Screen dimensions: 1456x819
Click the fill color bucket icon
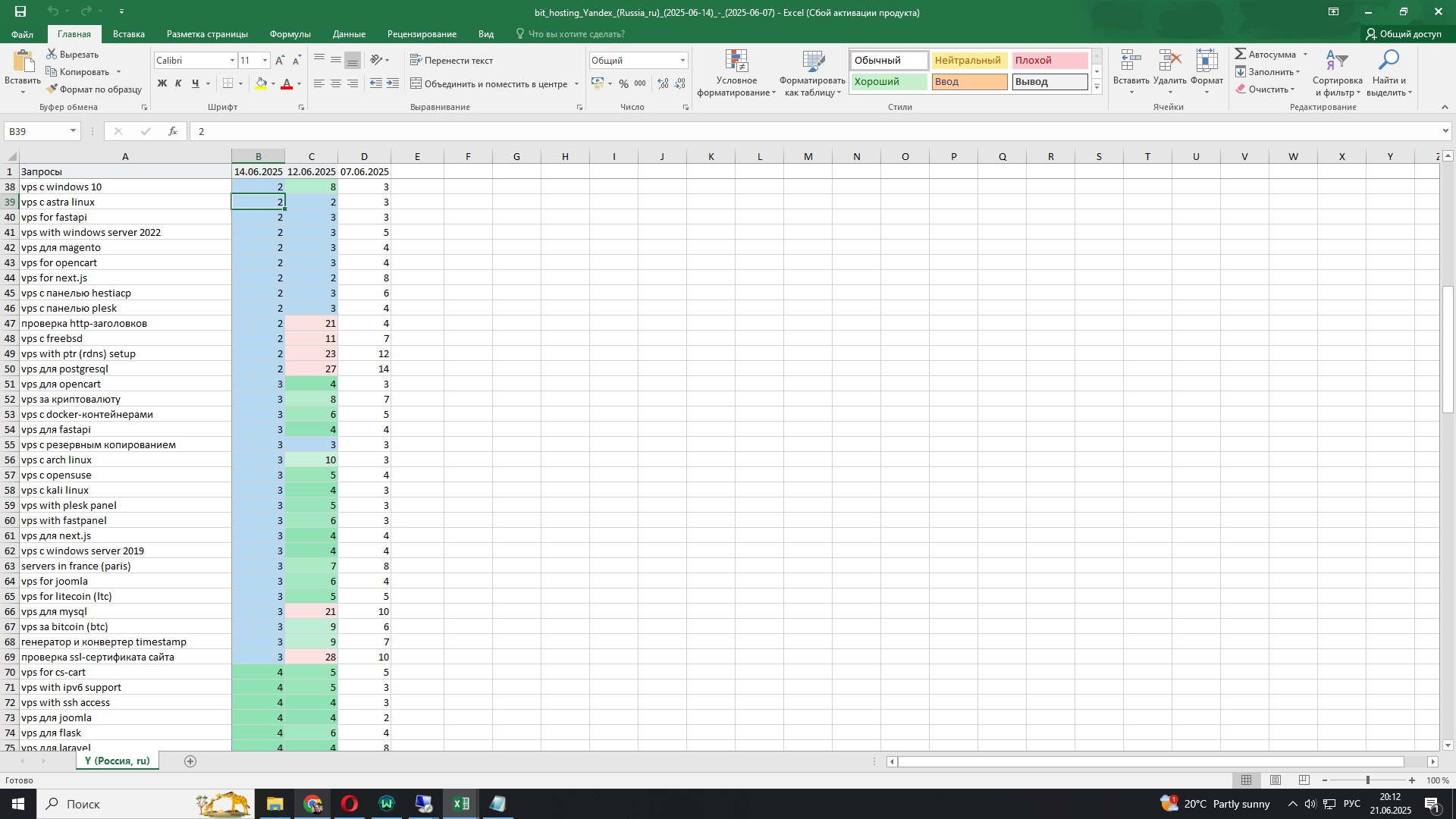(x=261, y=83)
